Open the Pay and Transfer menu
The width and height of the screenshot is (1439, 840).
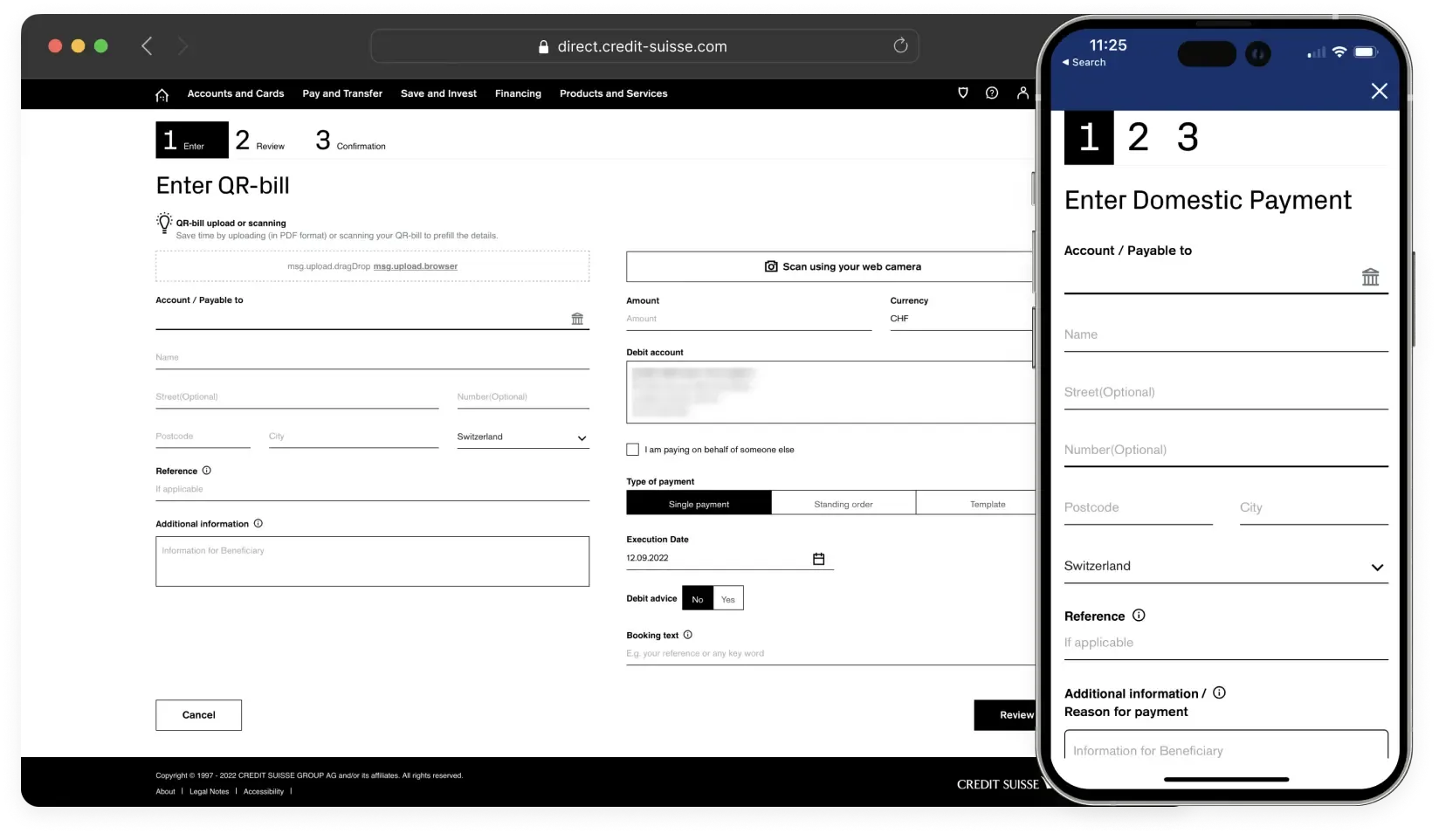pyautogui.click(x=341, y=93)
